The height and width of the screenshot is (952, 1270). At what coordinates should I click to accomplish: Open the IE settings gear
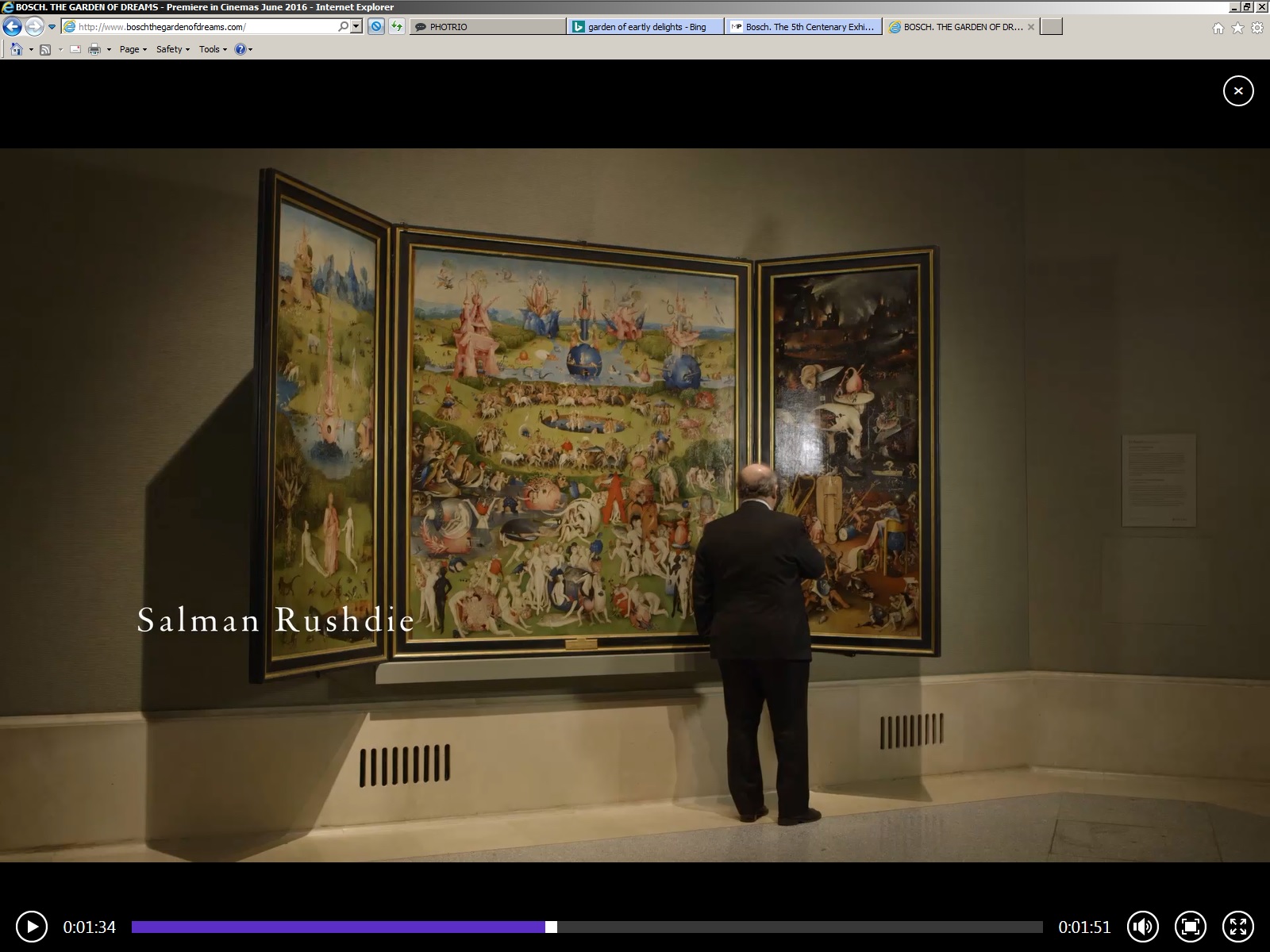1257,28
